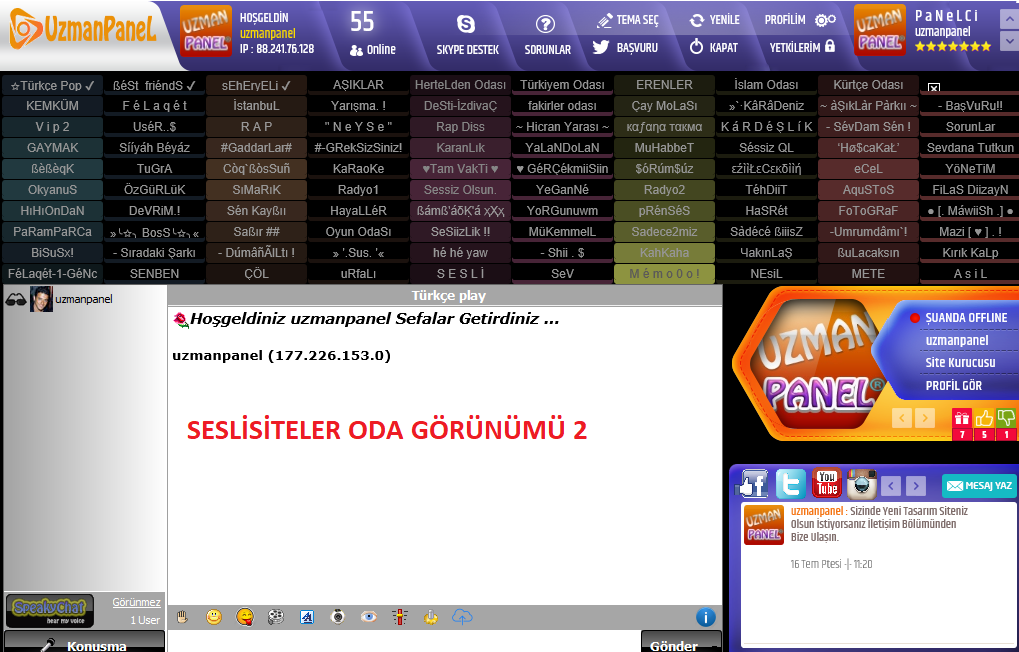Click the cloud upload icon
This screenshot has width=1019, height=652.
tap(462, 617)
